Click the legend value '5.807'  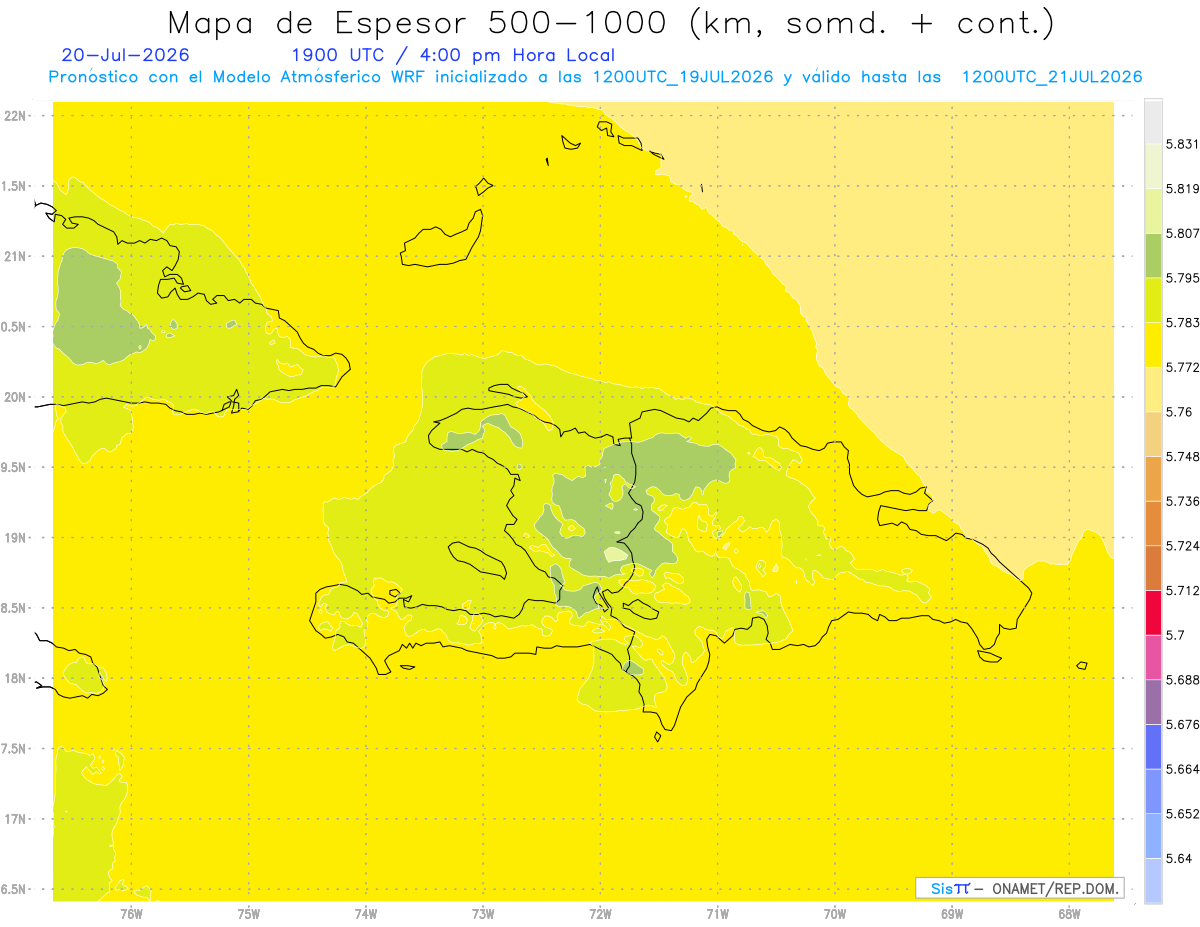(x=1182, y=233)
